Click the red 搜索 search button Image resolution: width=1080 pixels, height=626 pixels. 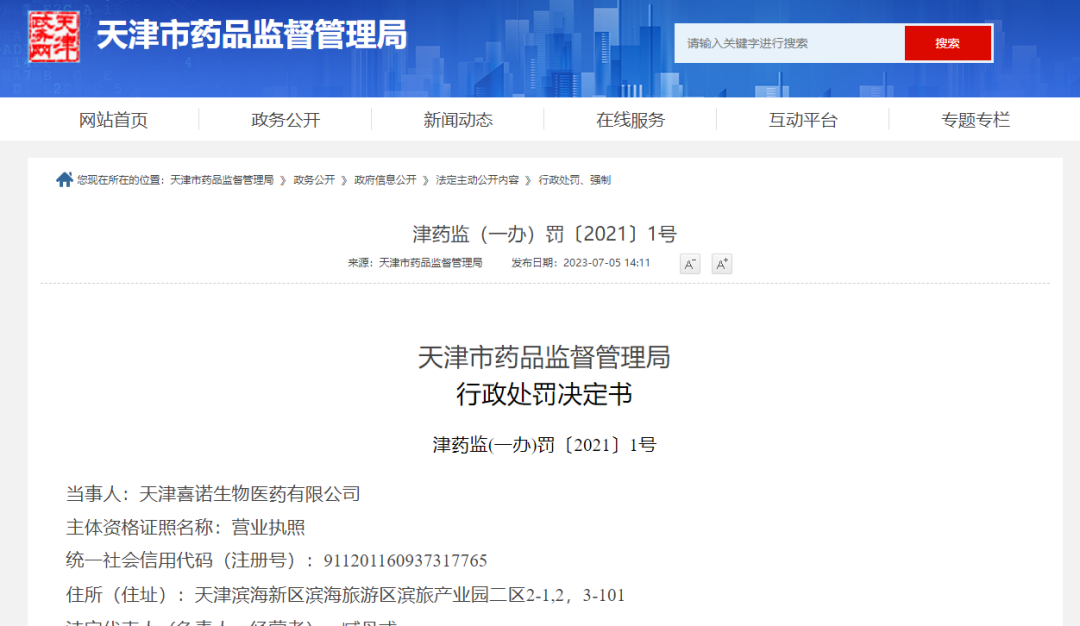pos(947,43)
